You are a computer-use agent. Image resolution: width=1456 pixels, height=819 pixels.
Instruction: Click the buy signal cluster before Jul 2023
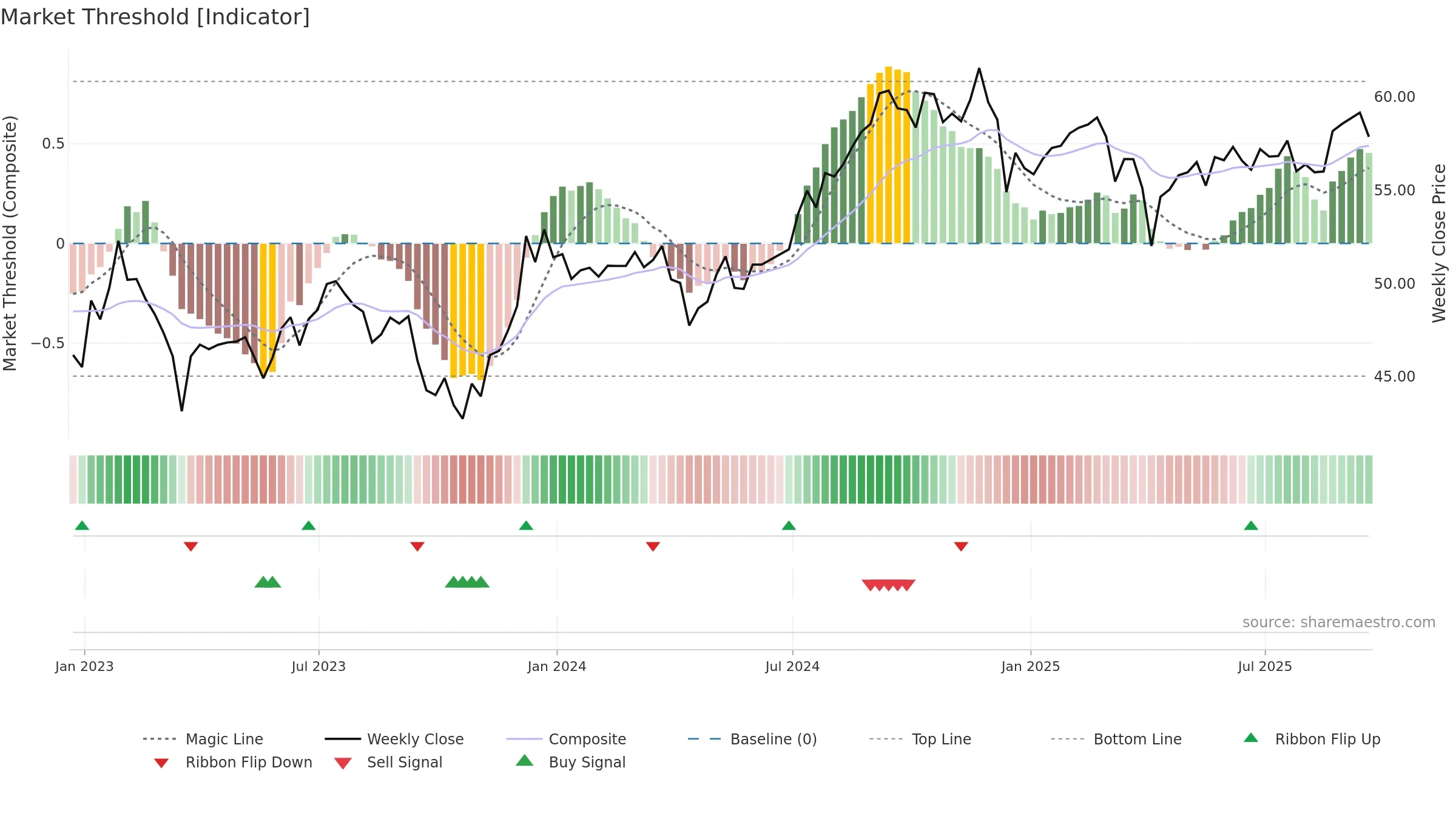point(268,582)
